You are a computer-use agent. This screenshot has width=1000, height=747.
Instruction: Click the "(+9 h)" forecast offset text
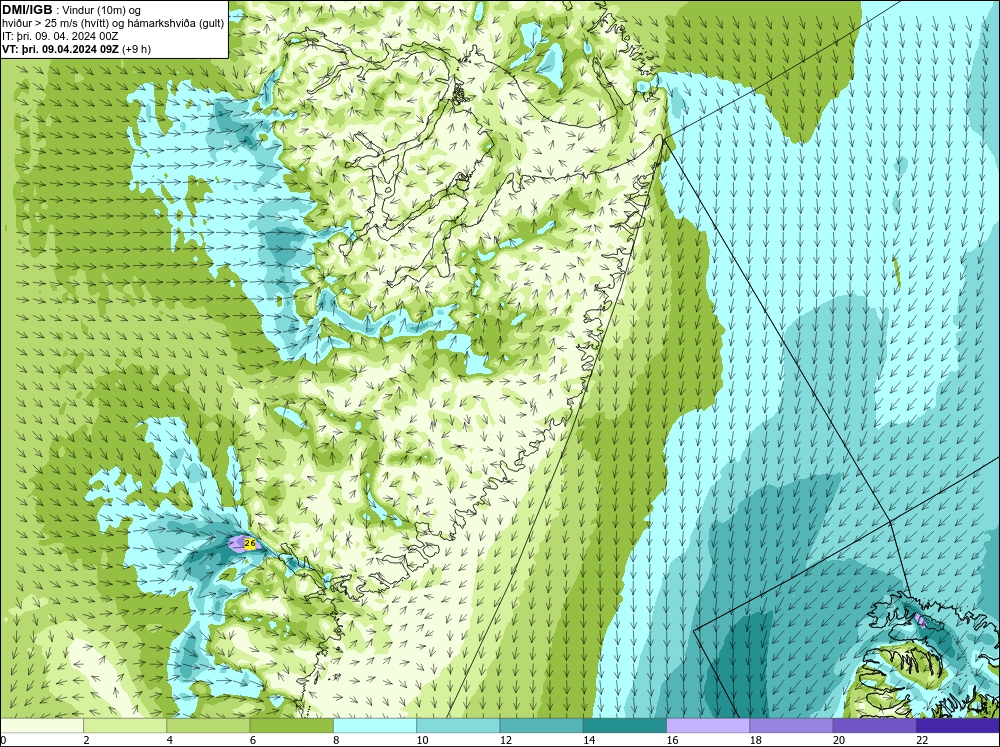(136, 49)
